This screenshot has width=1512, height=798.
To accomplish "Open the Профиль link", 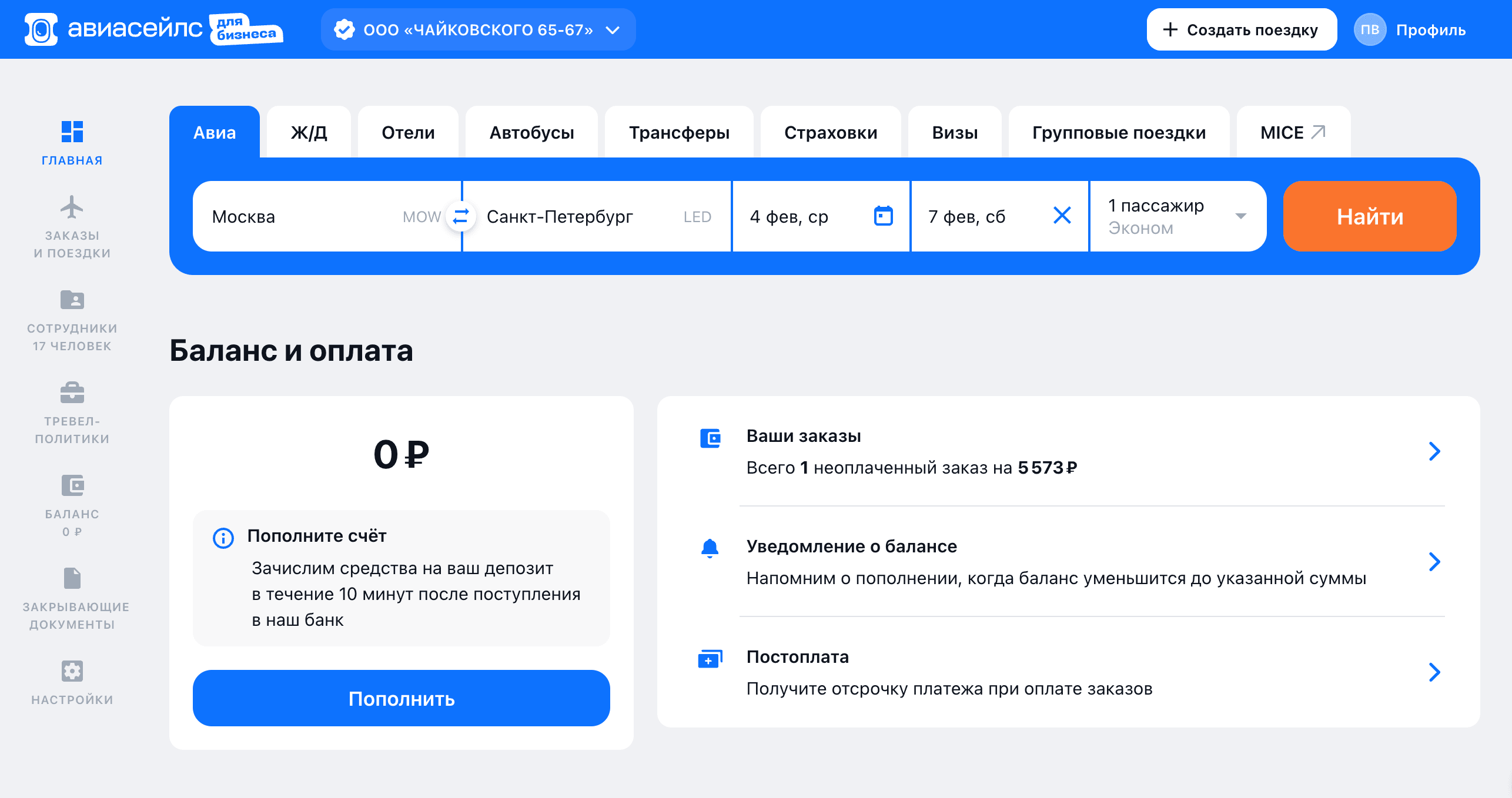I will (1431, 30).
